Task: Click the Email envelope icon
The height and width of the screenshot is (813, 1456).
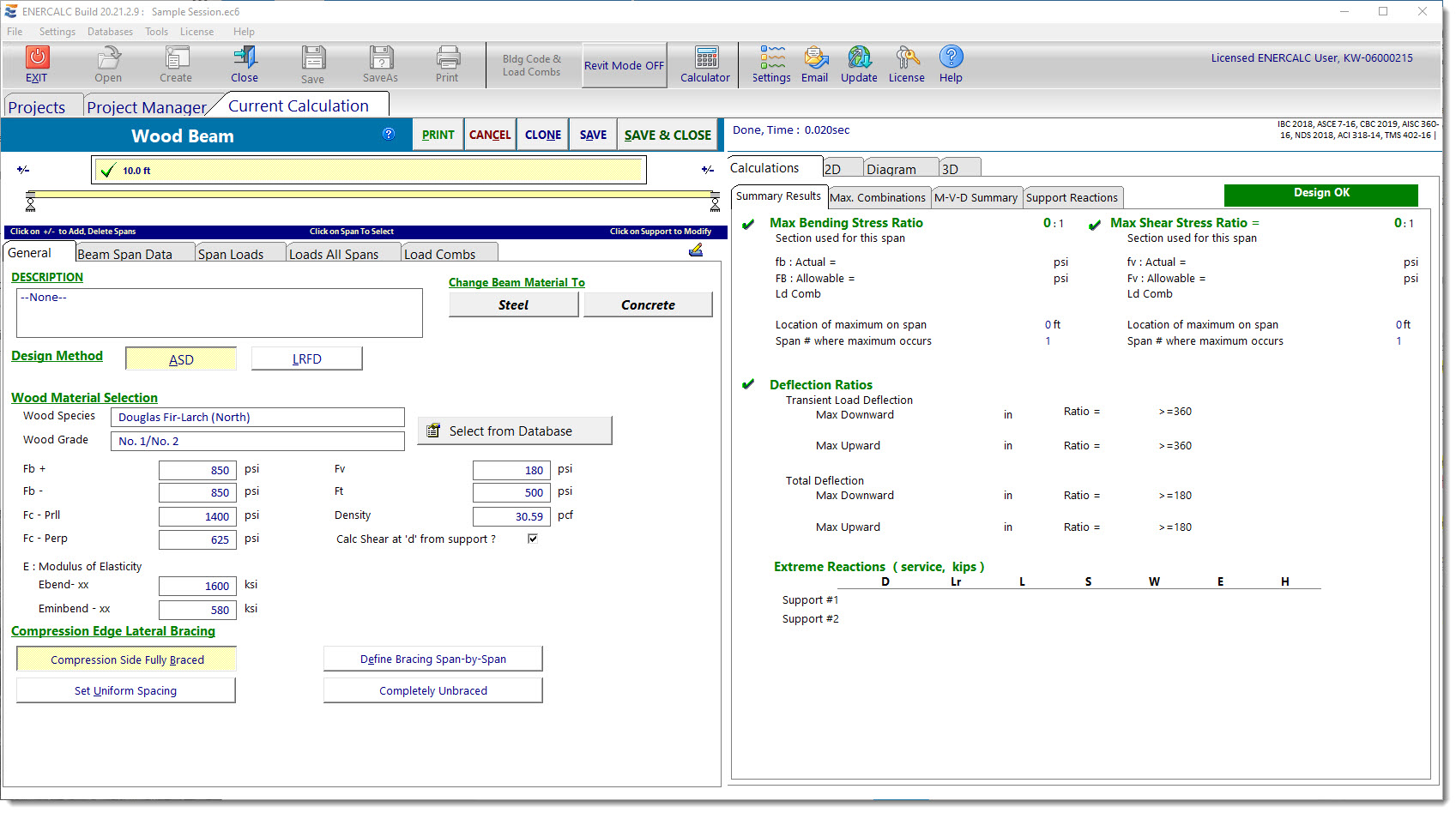Action: pyautogui.click(x=815, y=58)
